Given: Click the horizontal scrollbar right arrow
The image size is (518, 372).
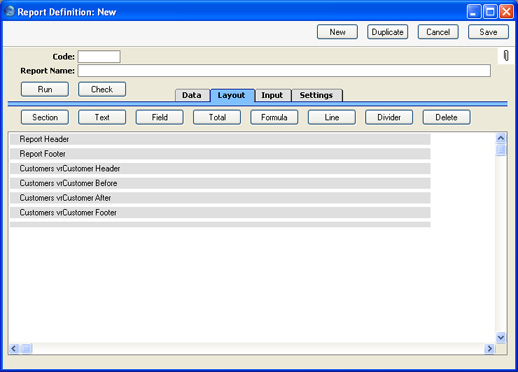Looking at the screenshot, I should click(x=489, y=349).
